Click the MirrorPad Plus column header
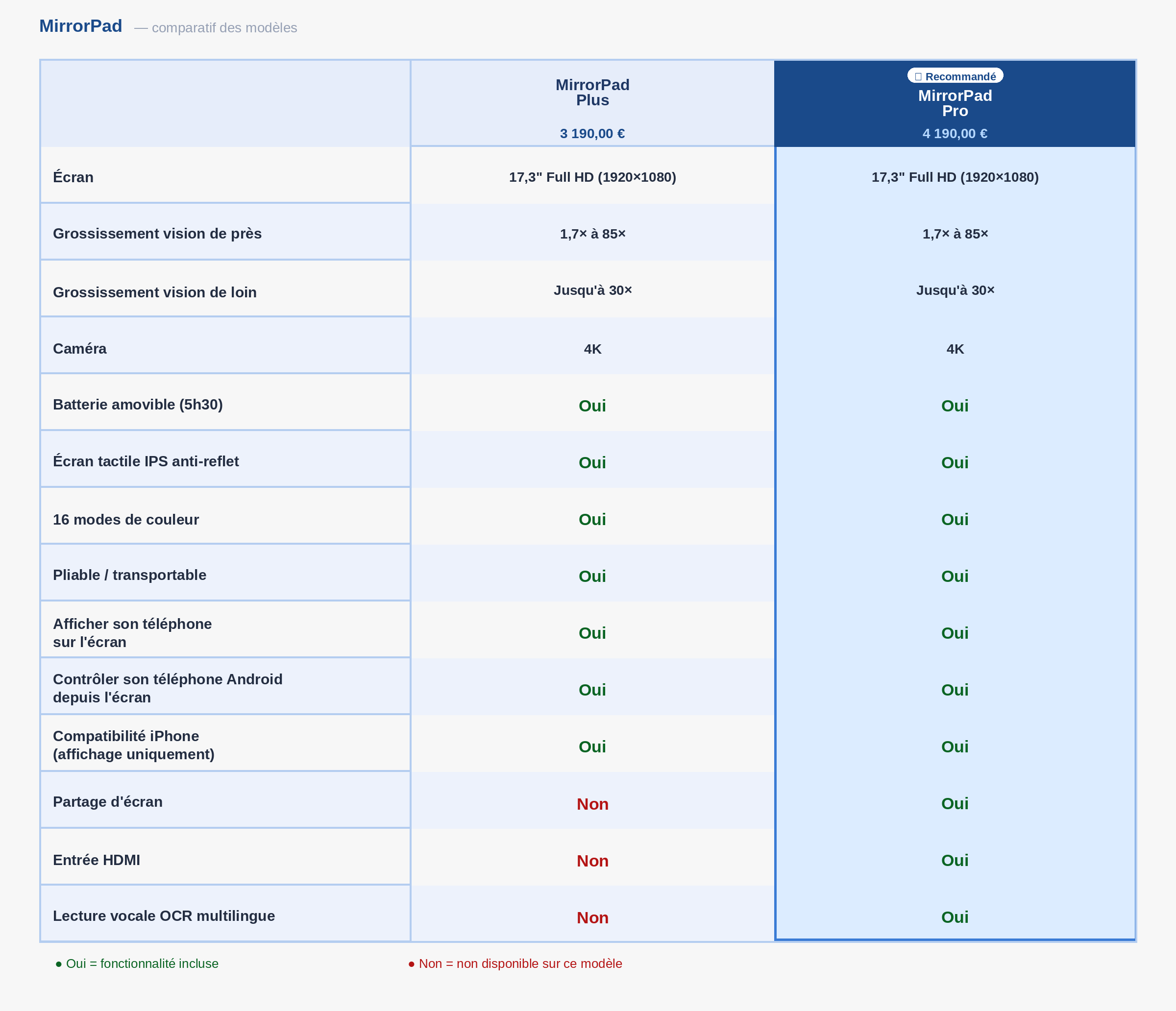This screenshot has height=1011, width=1176. tap(592, 93)
